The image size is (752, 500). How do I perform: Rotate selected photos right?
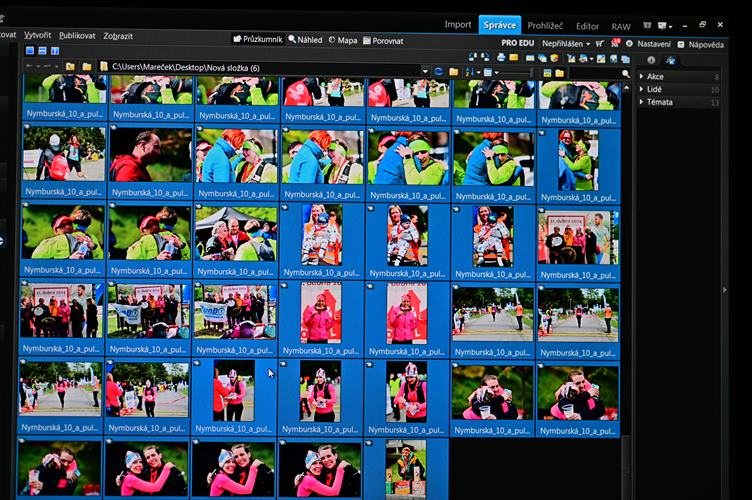point(485,57)
